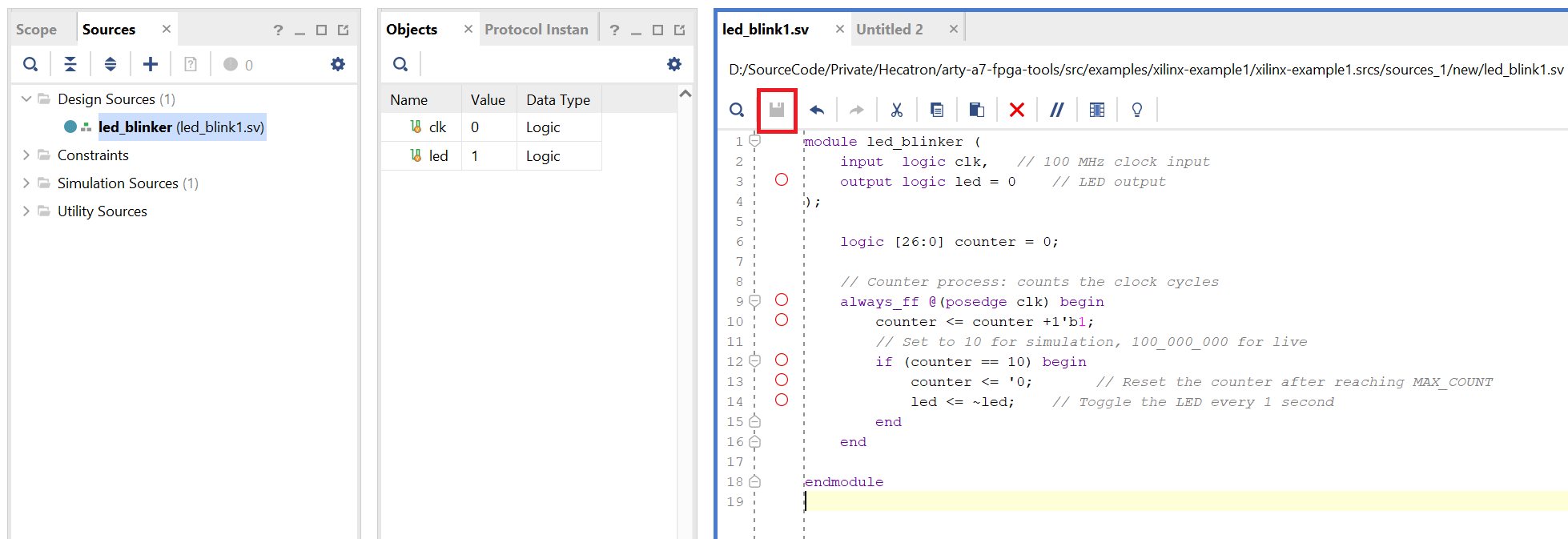Click the search icon in Objects panel

(x=400, y=64)
